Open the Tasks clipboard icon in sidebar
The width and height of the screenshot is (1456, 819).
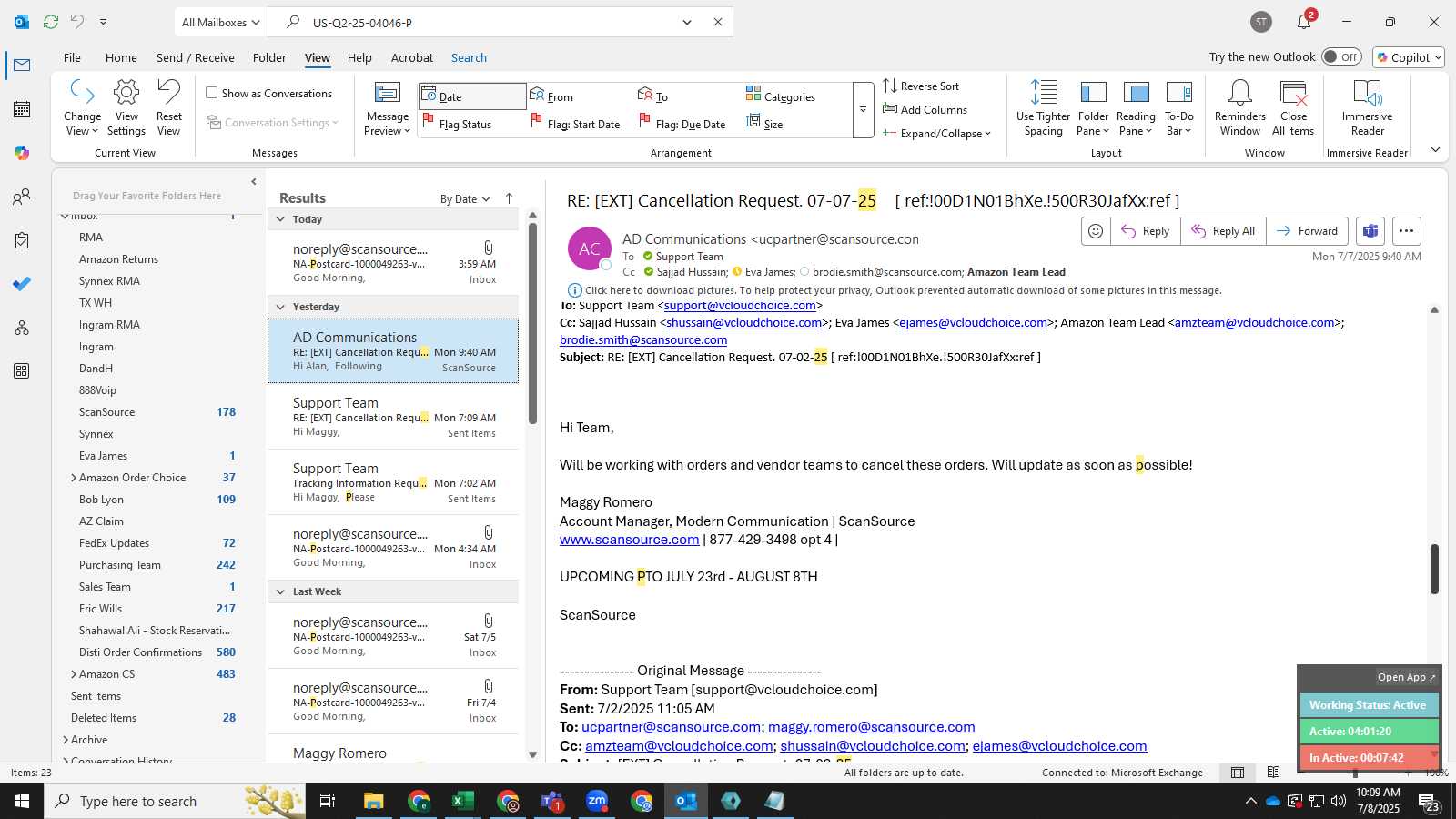[22, 240]
